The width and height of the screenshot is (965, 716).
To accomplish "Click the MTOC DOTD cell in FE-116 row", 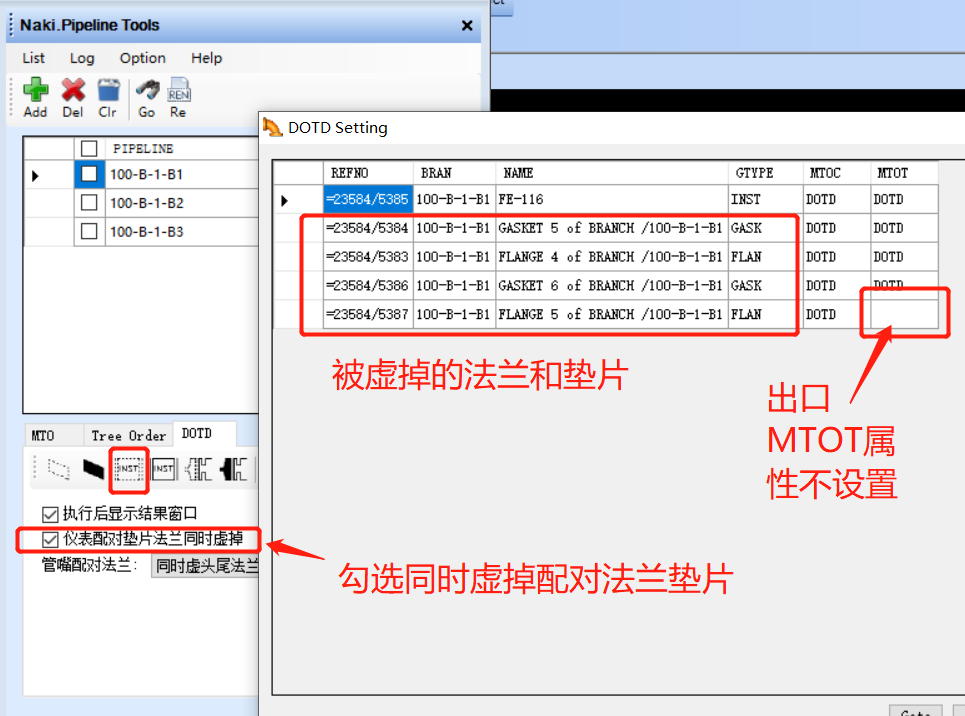I will 836,199.
